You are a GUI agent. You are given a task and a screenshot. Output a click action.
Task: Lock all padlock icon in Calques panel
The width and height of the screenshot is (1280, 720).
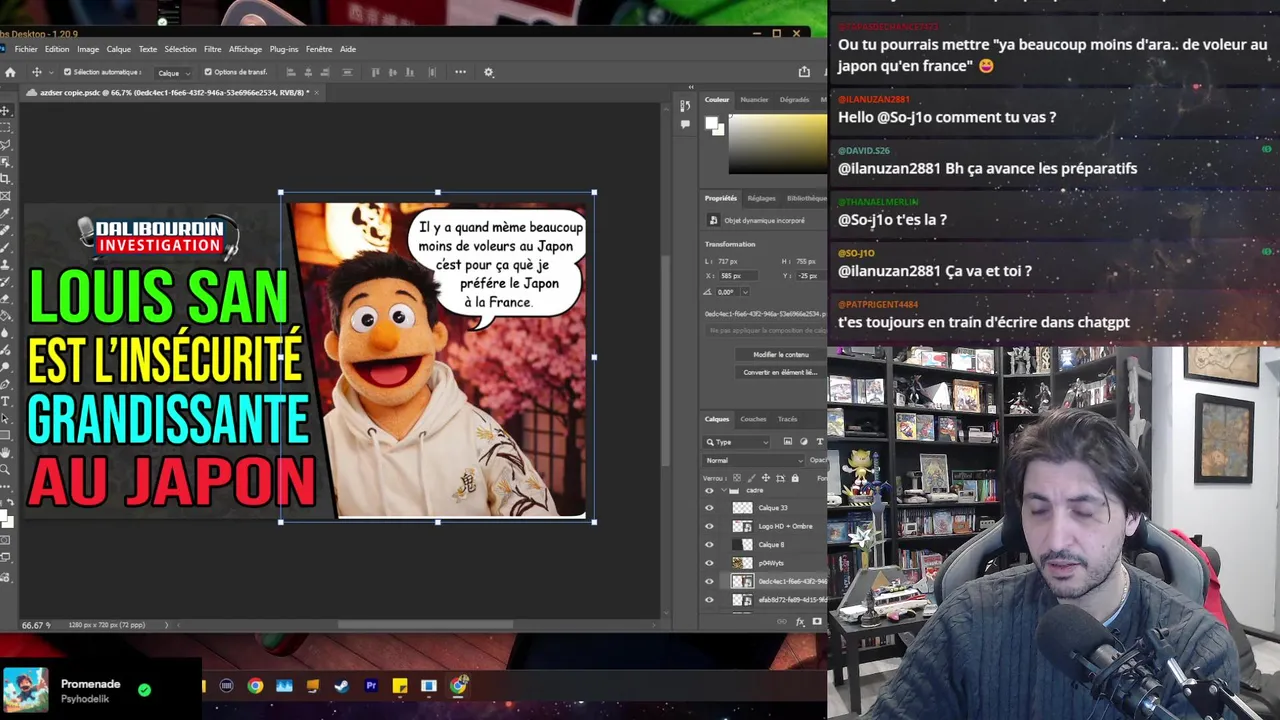coord(795,478)
